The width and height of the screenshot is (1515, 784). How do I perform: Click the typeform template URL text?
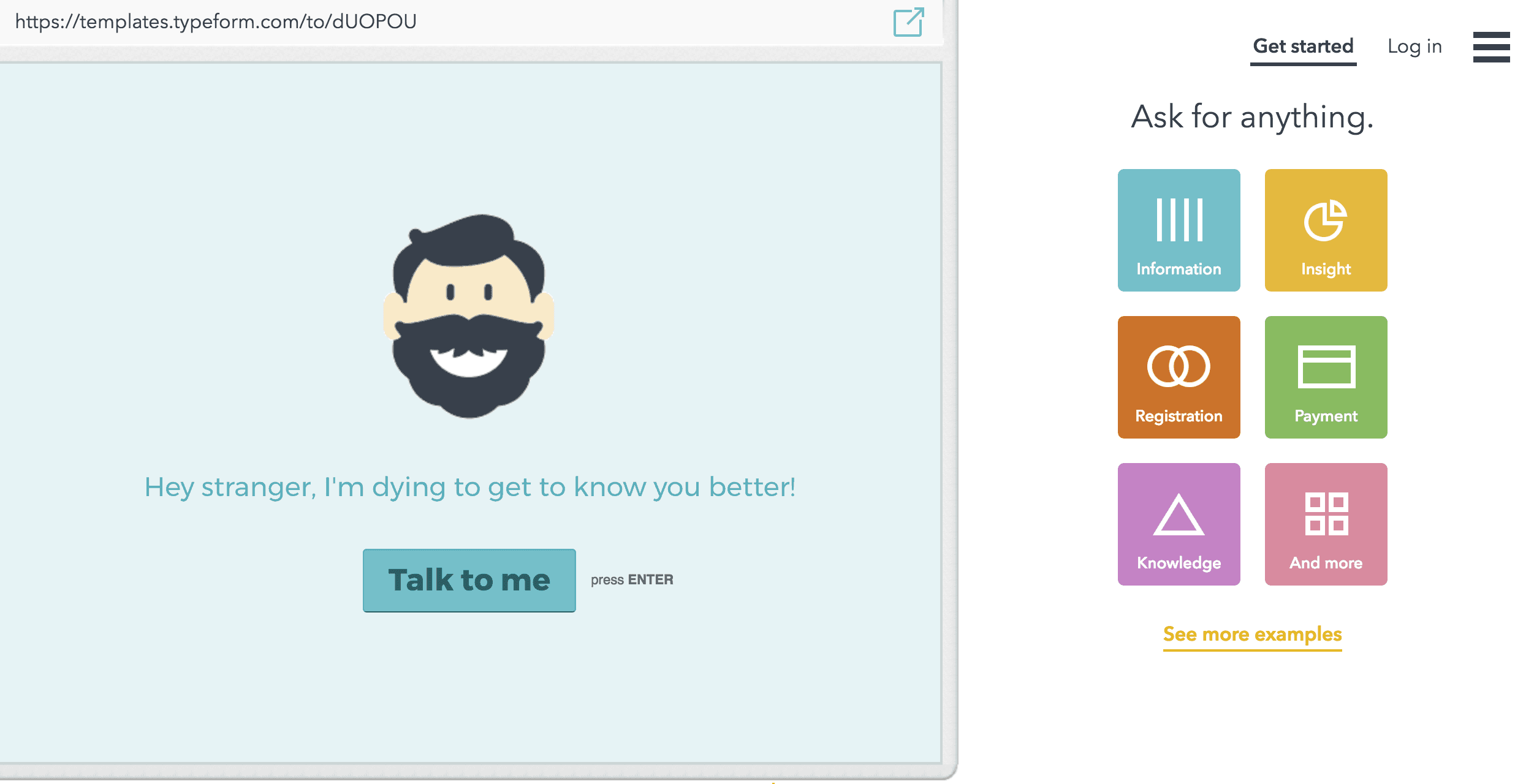click(x=216, y=22)
